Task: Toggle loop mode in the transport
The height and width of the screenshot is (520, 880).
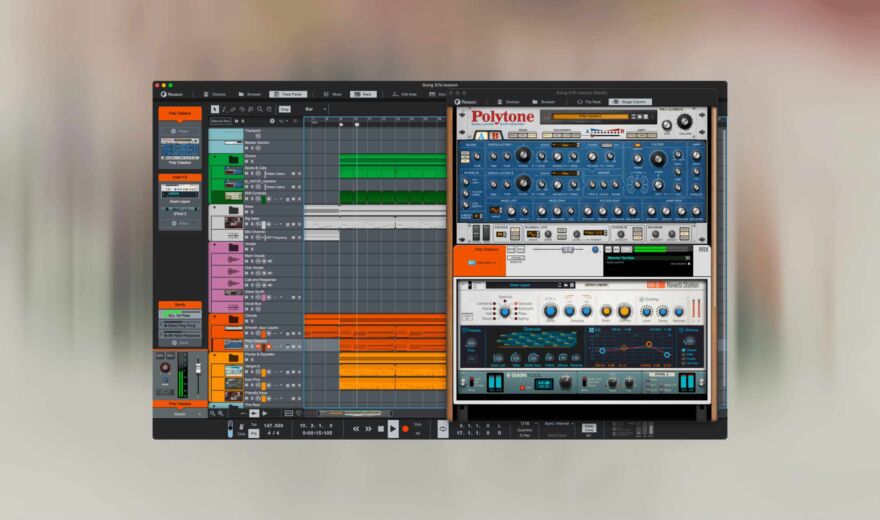Action: (x=443, y=429)
